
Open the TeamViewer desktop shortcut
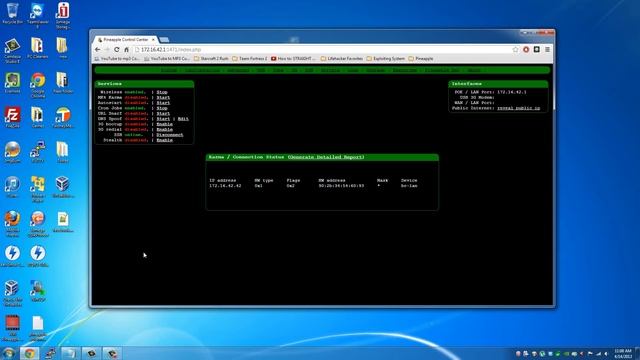click(38, 16)
